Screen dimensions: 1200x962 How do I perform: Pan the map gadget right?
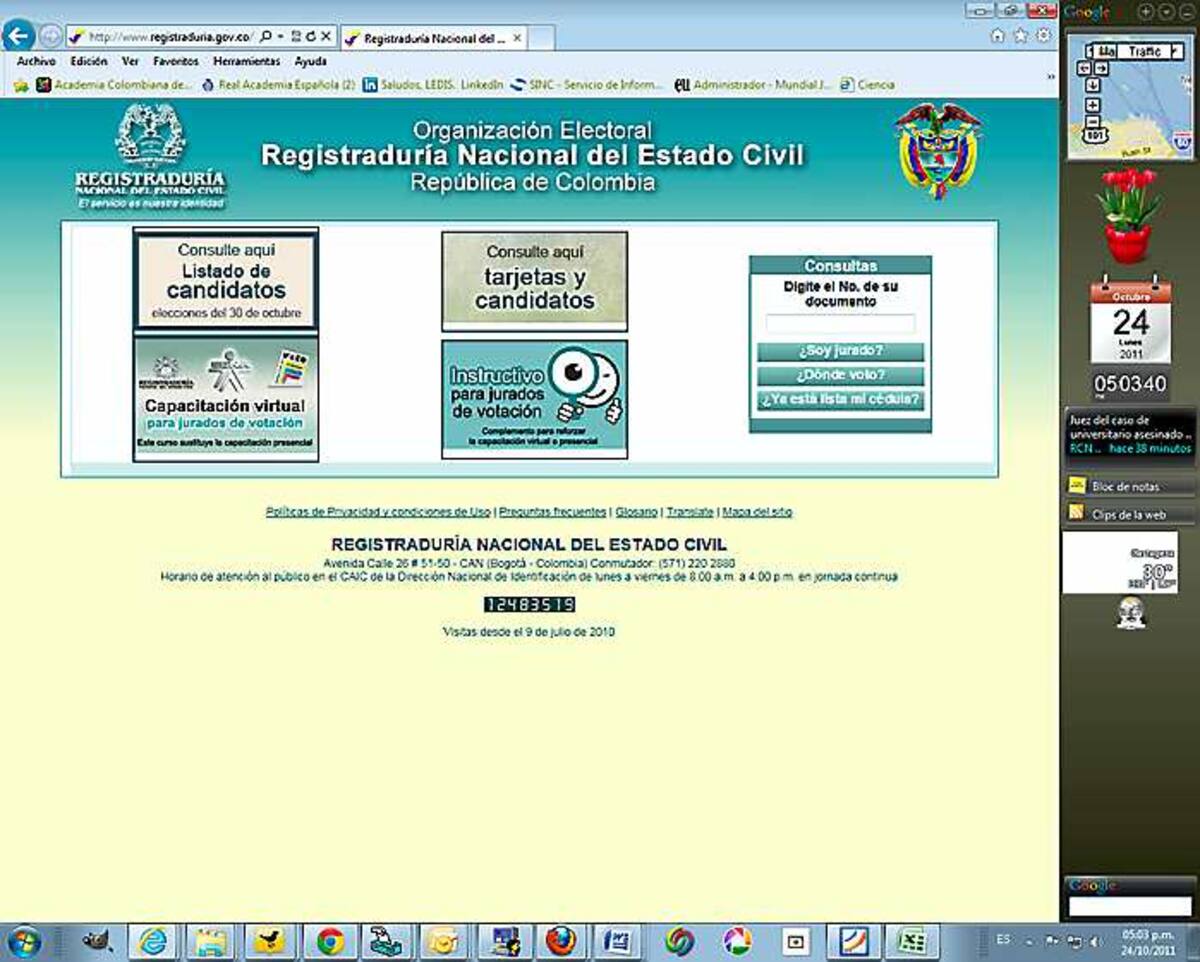point(1101,68)
